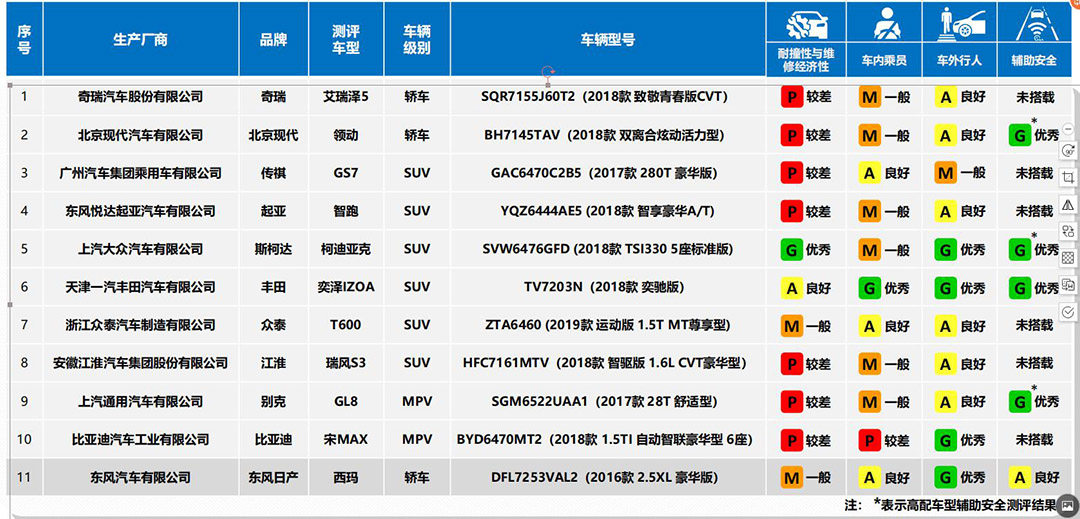The width and height of the screenshot is (1080, 519).
Task: Click the 生产厂商 column header
Action: click(x=140, y=40)
